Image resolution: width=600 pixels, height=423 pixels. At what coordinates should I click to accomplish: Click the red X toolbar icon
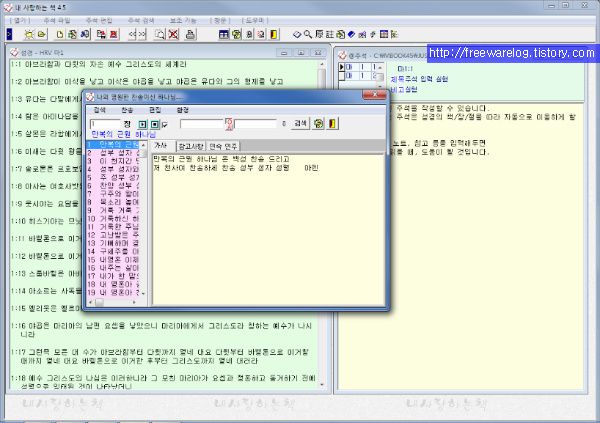point(173,34)
